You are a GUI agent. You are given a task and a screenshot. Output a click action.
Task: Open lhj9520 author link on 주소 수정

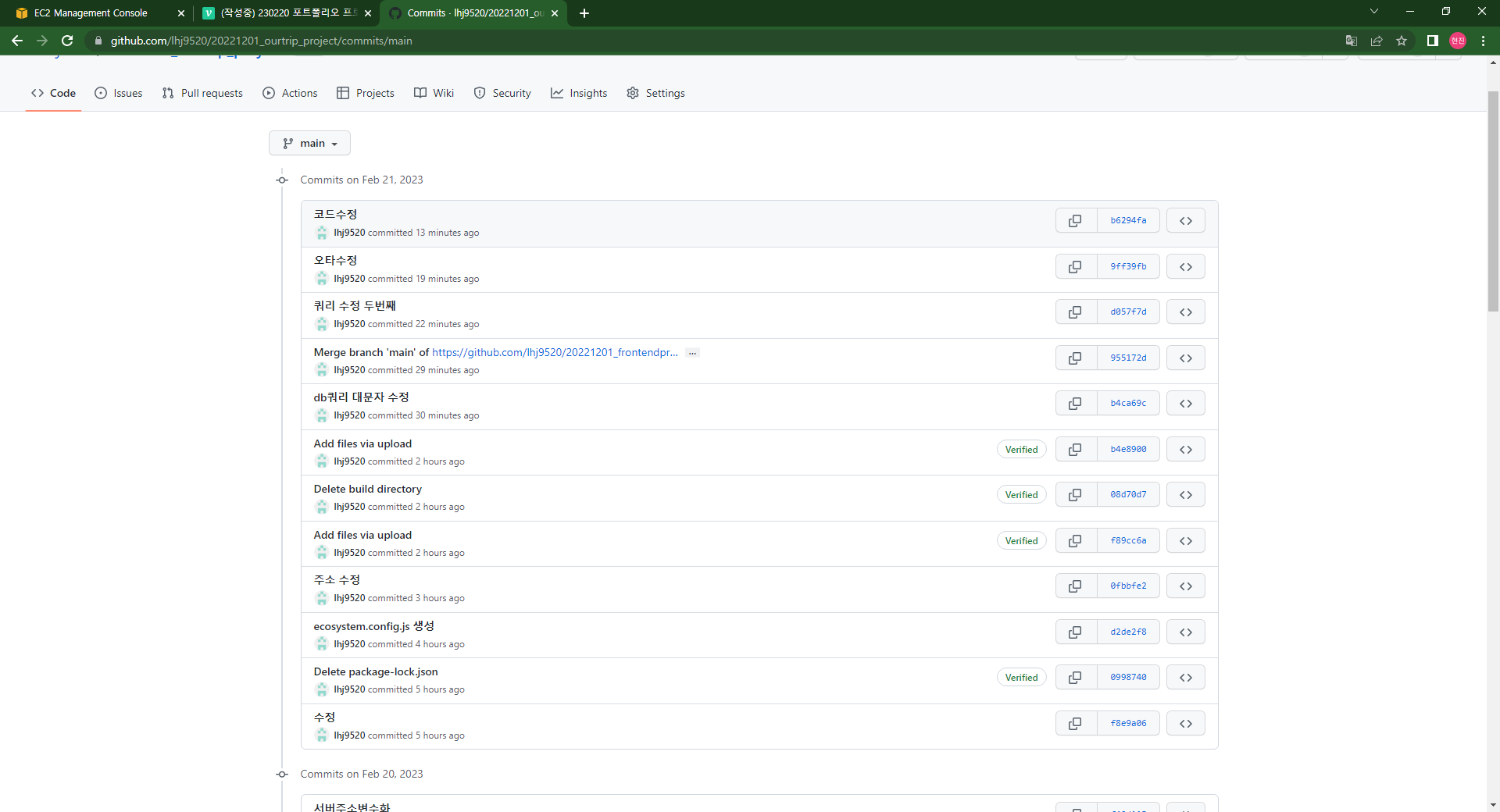point(349,598)
